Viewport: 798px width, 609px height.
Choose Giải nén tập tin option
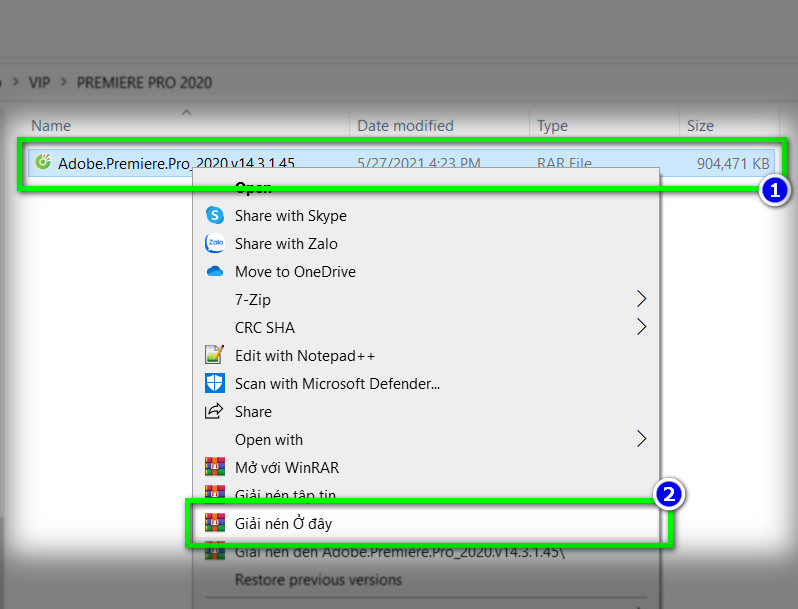[285, 495]
